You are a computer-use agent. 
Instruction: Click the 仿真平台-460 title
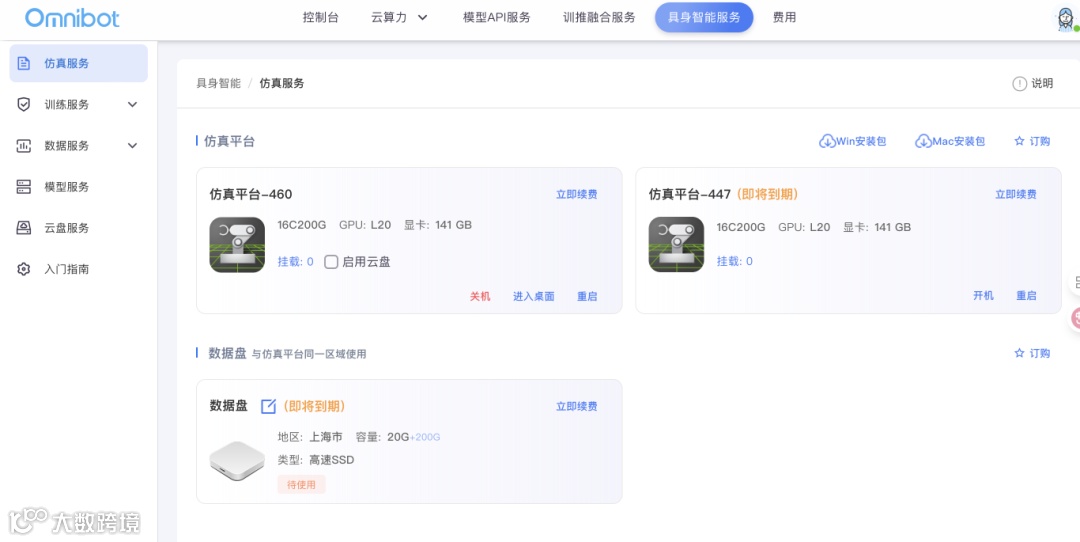click(251, 195)
